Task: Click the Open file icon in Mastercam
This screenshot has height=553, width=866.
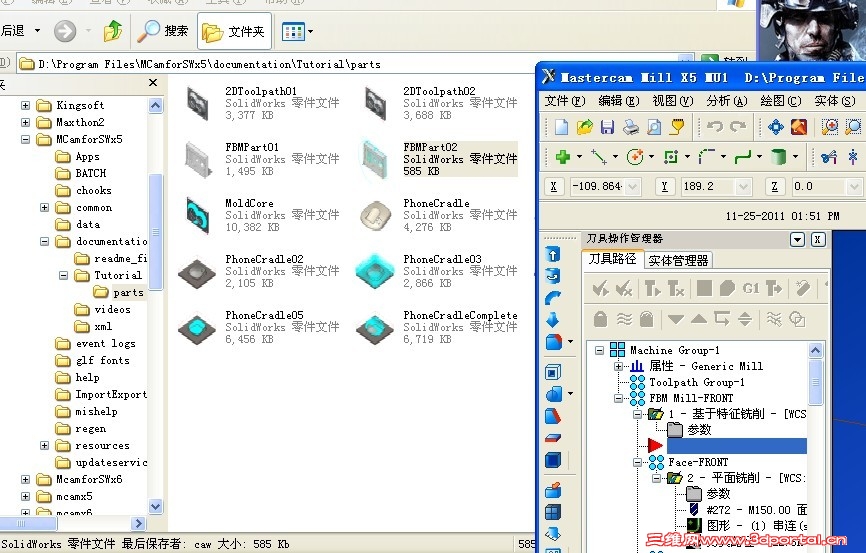Action: 584,127
